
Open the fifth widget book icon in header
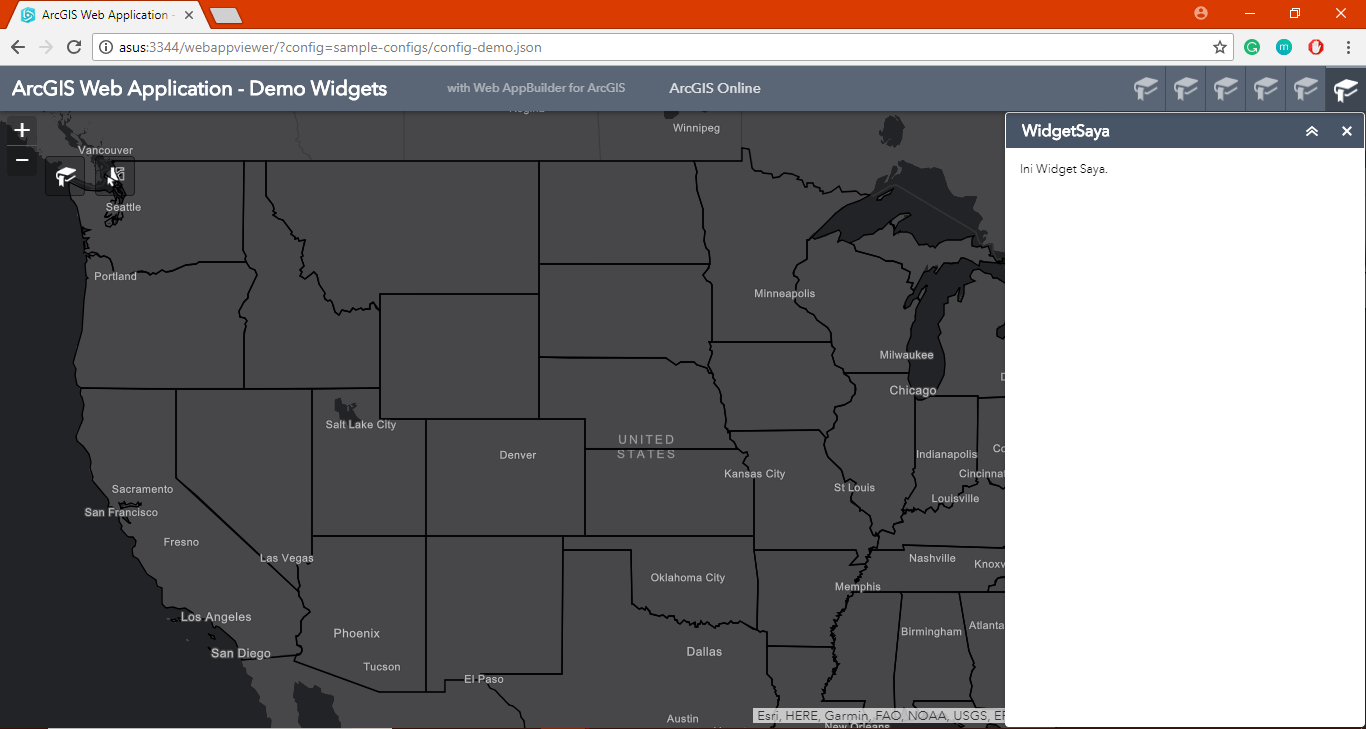1305,88
